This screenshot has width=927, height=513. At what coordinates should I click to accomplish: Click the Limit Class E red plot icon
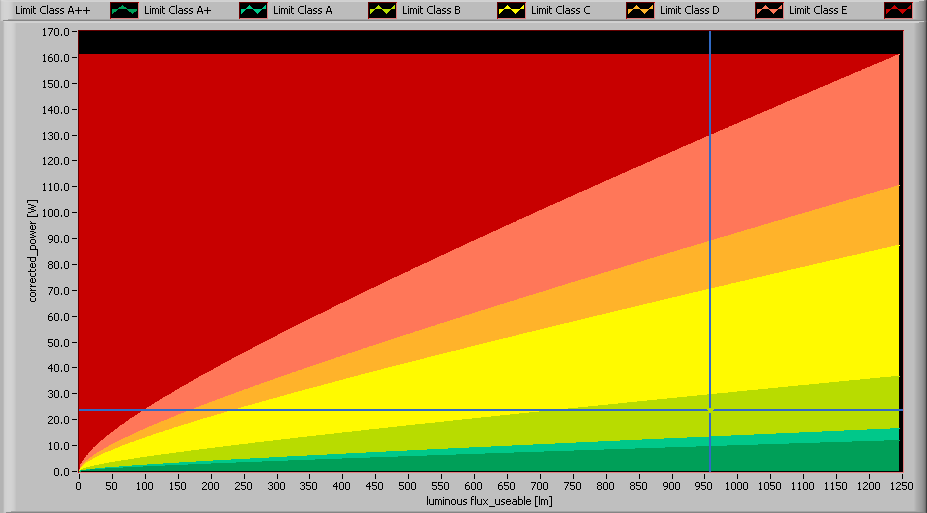pyautogui.click(x=898, y=10)
